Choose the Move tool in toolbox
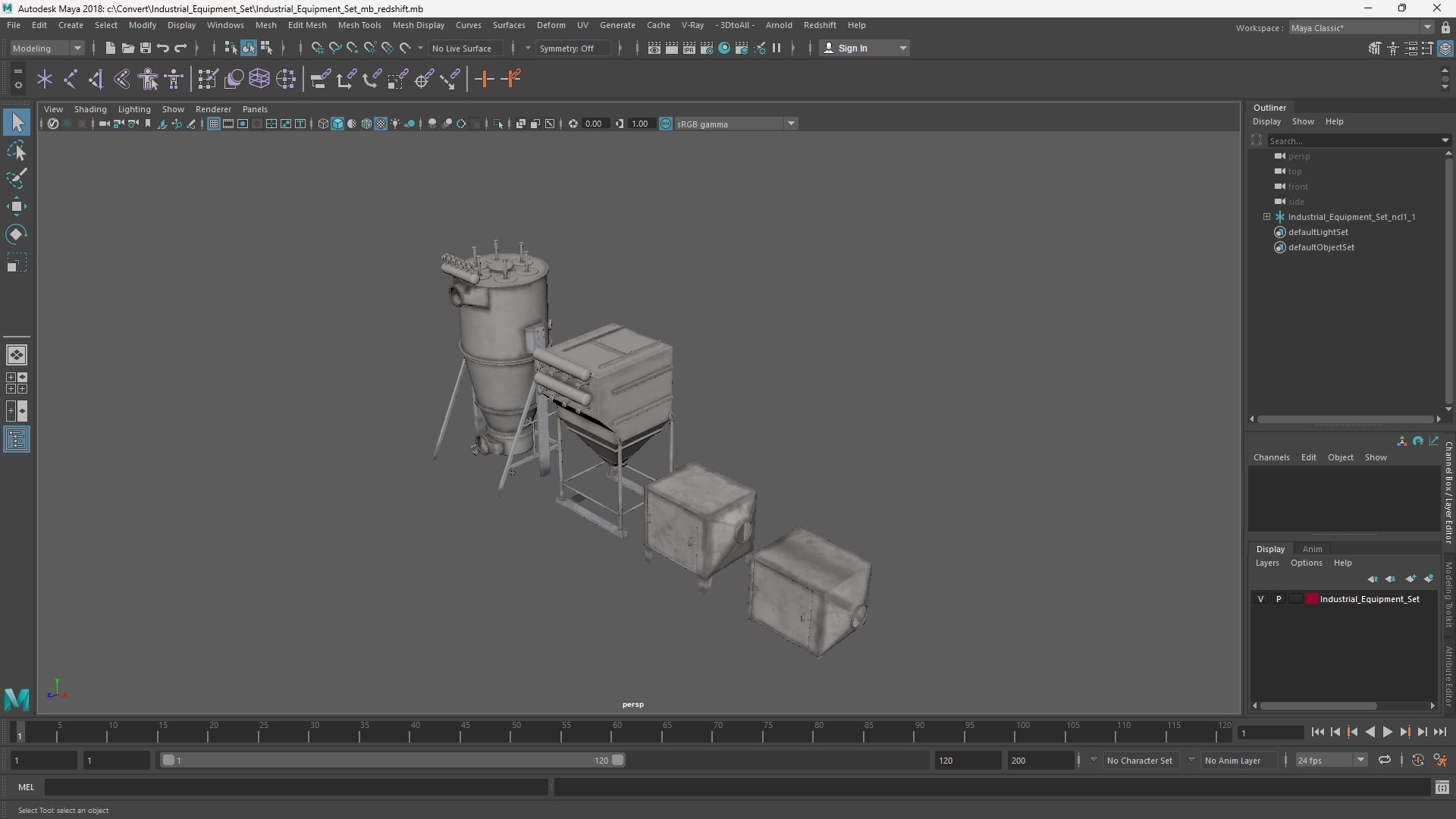The image size is (1456, 819). [17, 206]
